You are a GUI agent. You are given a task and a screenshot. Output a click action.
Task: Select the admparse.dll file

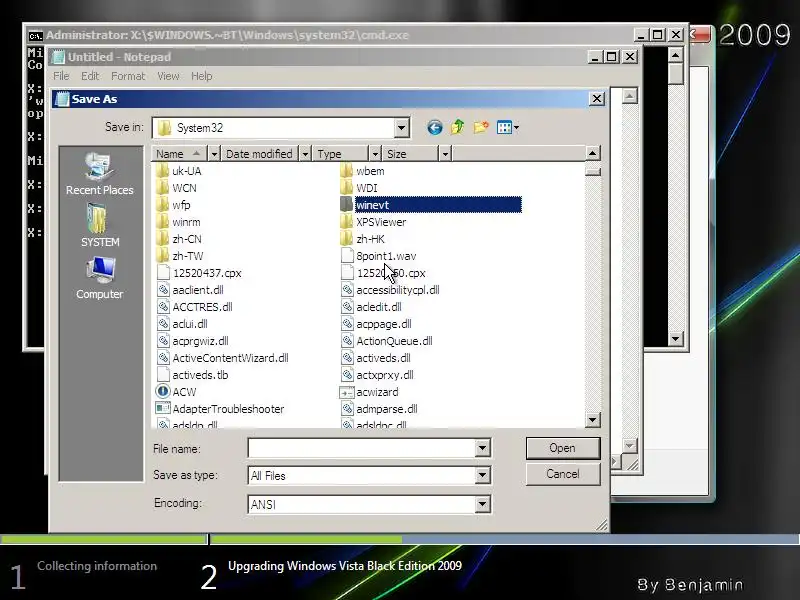coord(379,409)
